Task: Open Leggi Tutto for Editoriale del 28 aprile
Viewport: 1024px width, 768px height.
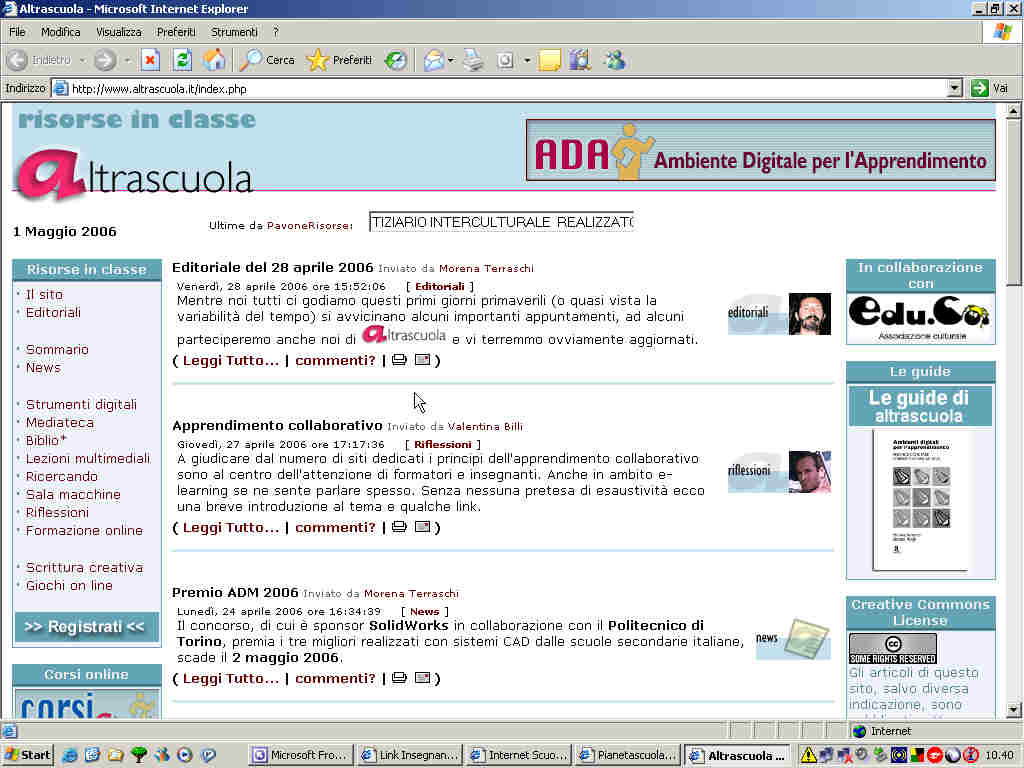Action: click(x=231, y=360)
